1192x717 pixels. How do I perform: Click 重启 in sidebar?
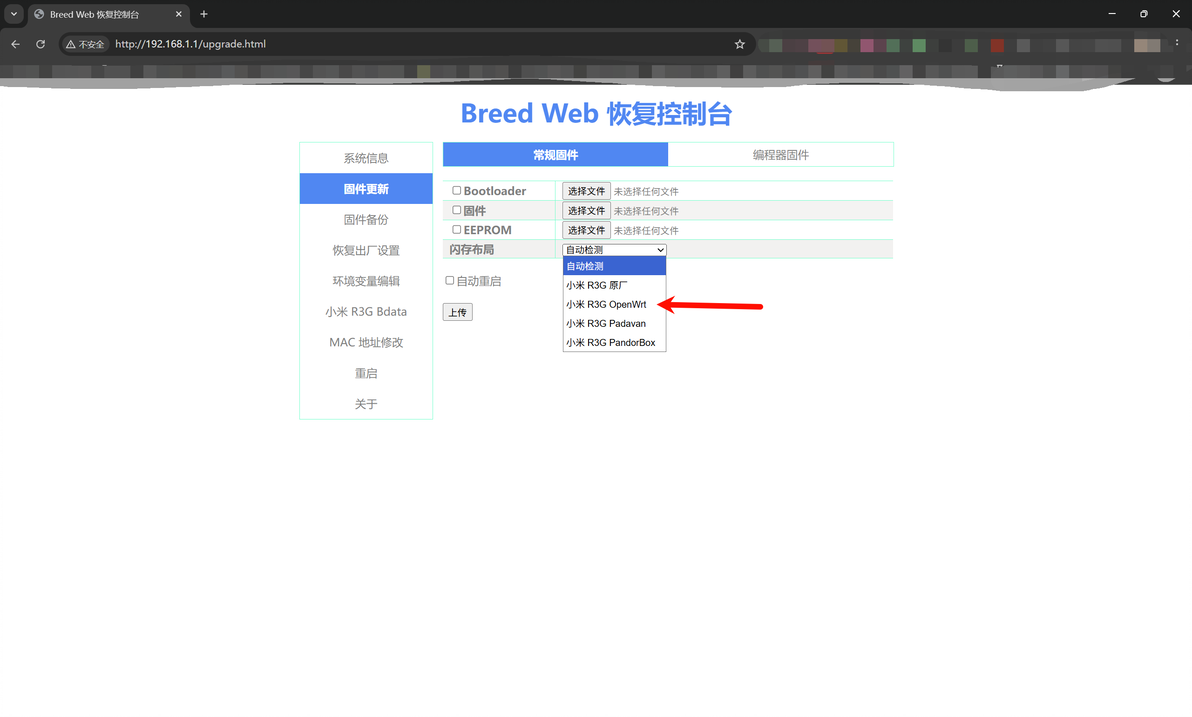[x=366, y=373]
